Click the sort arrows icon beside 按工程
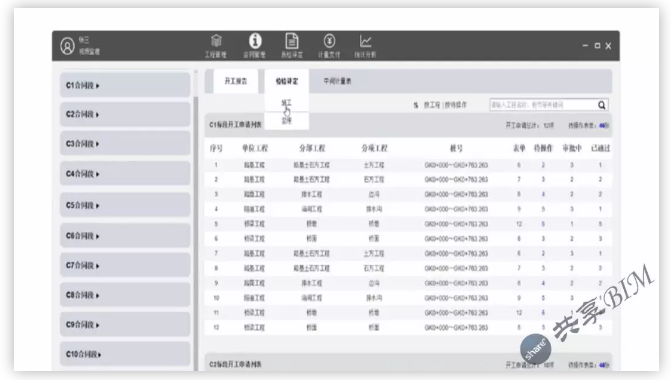The width and height of the screenshot is (671, 380). click(416, 105)
